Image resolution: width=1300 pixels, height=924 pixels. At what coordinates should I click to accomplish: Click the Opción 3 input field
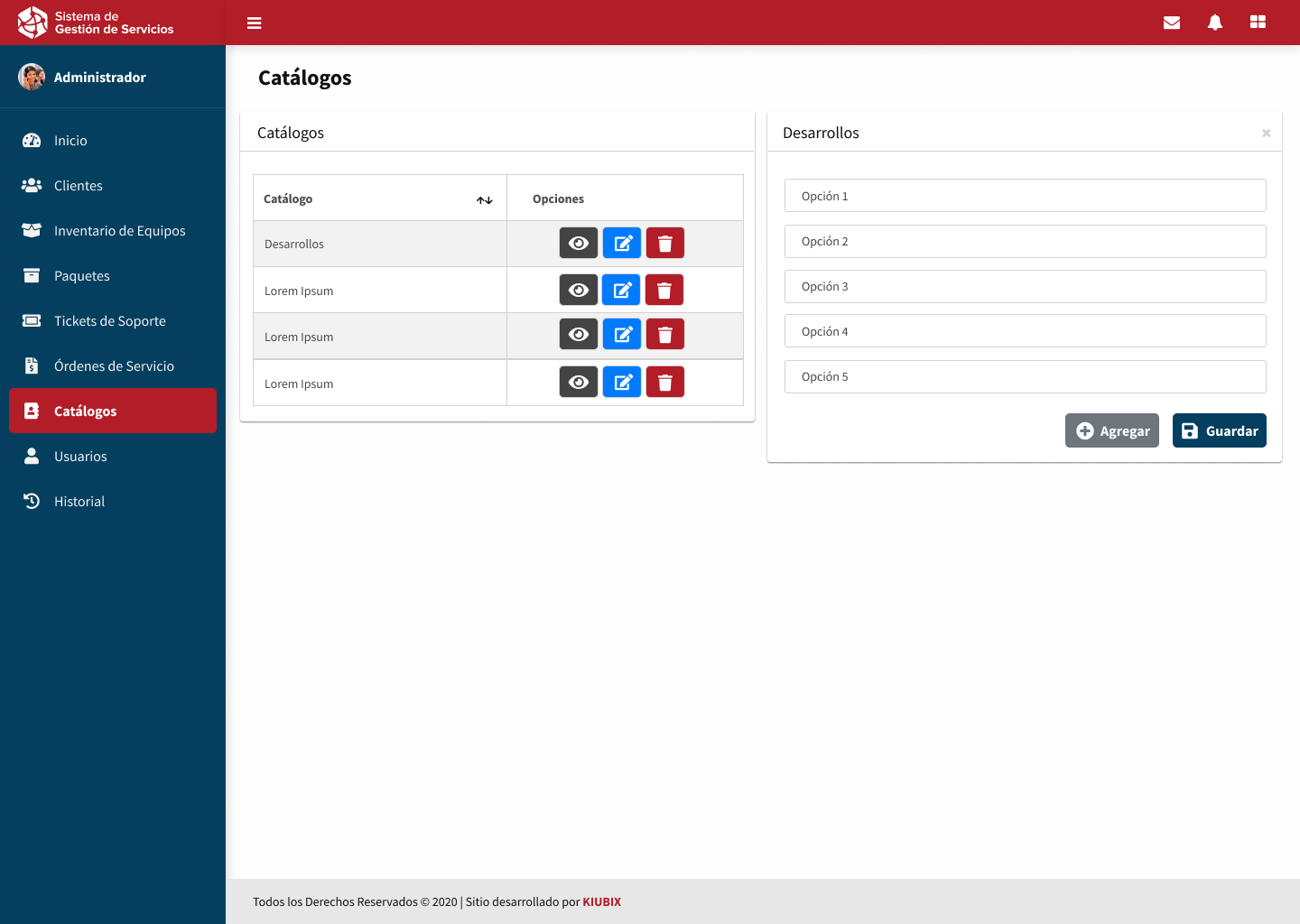point(1025,286)
